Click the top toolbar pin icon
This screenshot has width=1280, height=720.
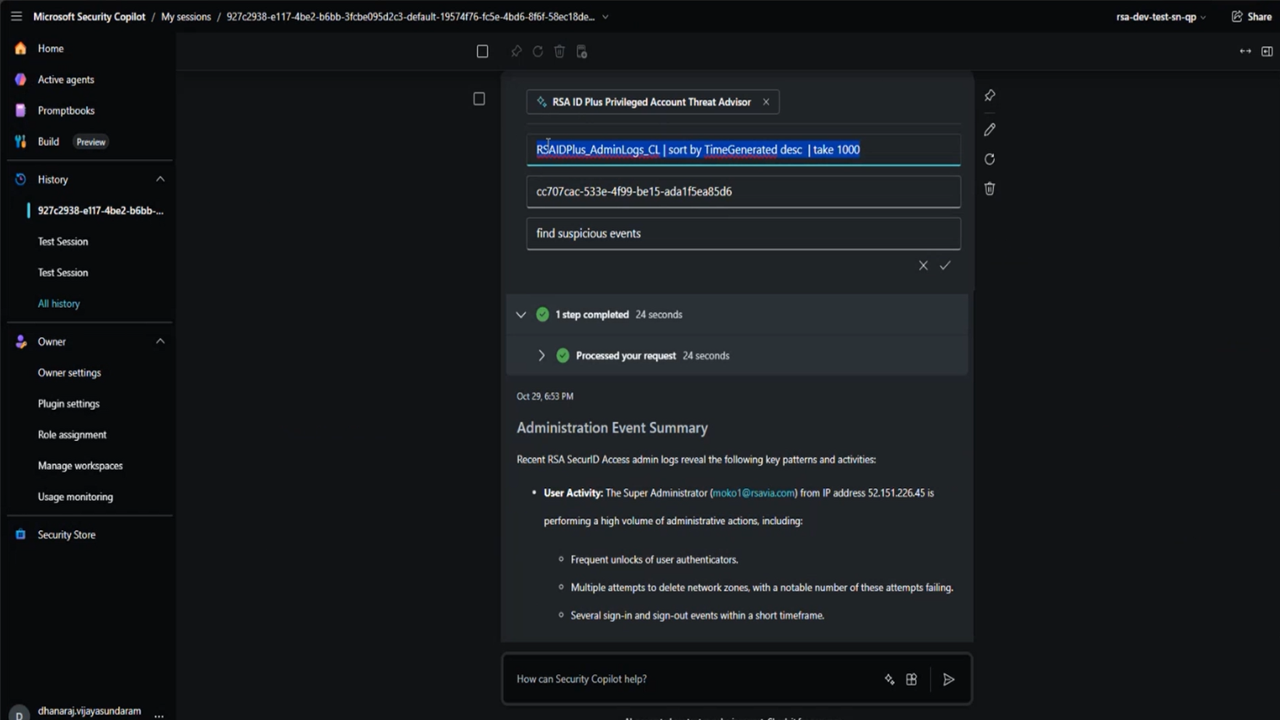[x=516, y=51]
